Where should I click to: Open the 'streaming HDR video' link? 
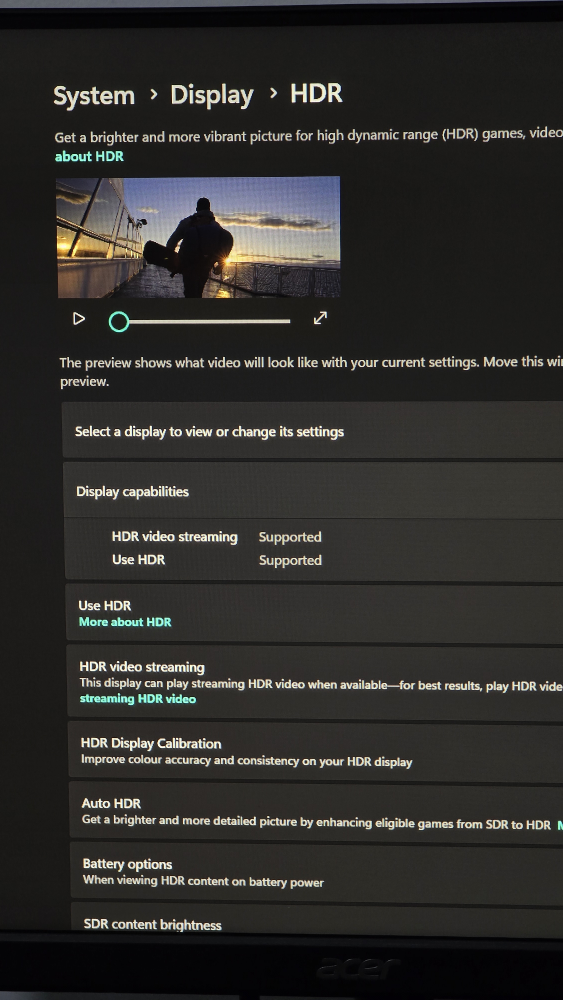[138, 699]
